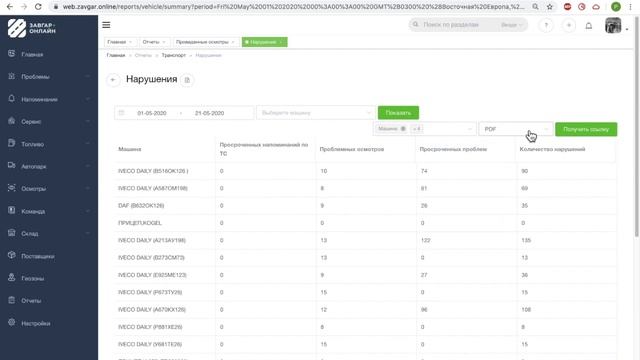Toggle the hamburger menu icon
Image resolution: width=640 pixels, height=360 pixels.
pyautogui.click(x=106, y=25)
